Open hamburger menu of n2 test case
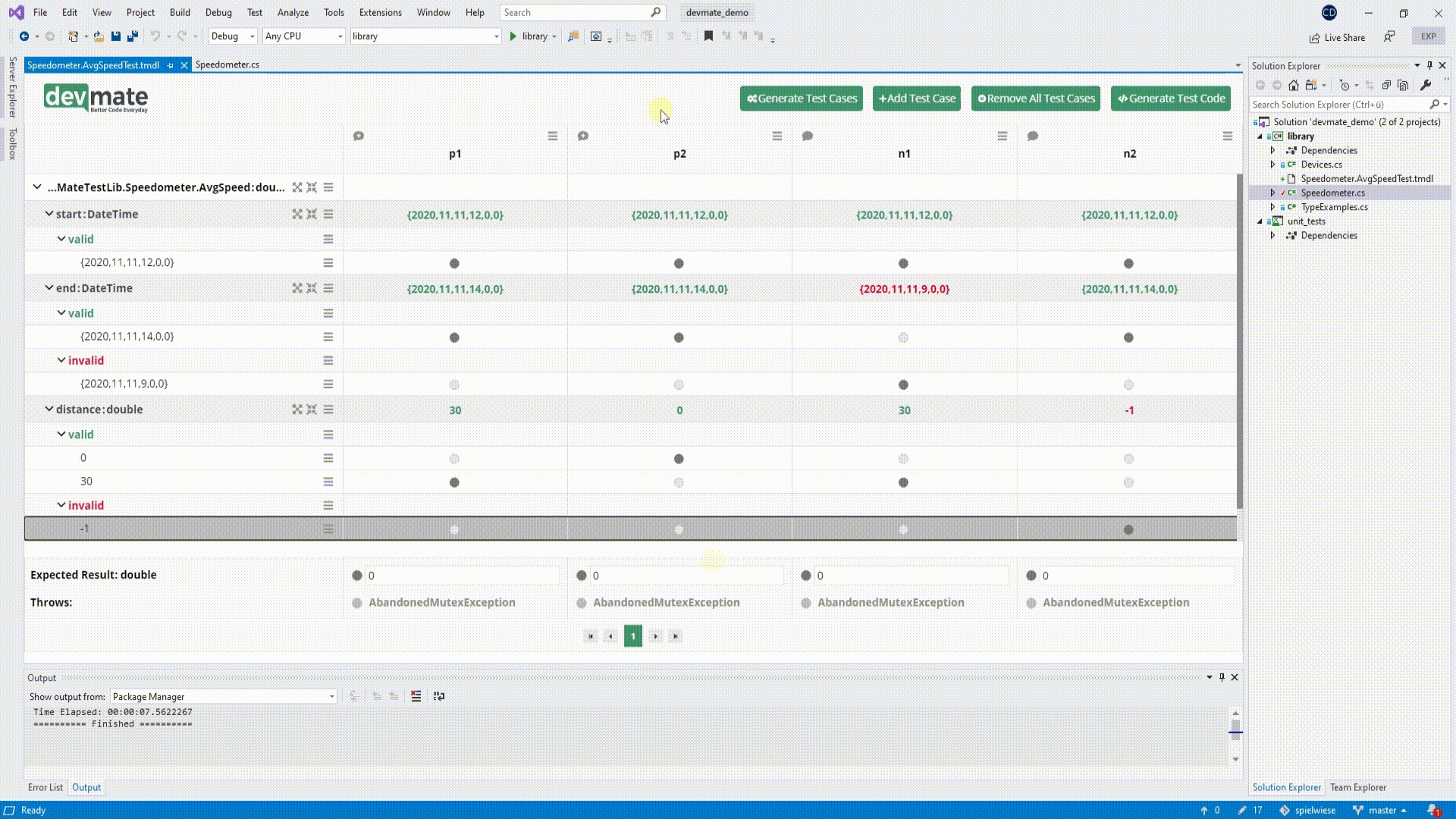 click(1227, 136)
